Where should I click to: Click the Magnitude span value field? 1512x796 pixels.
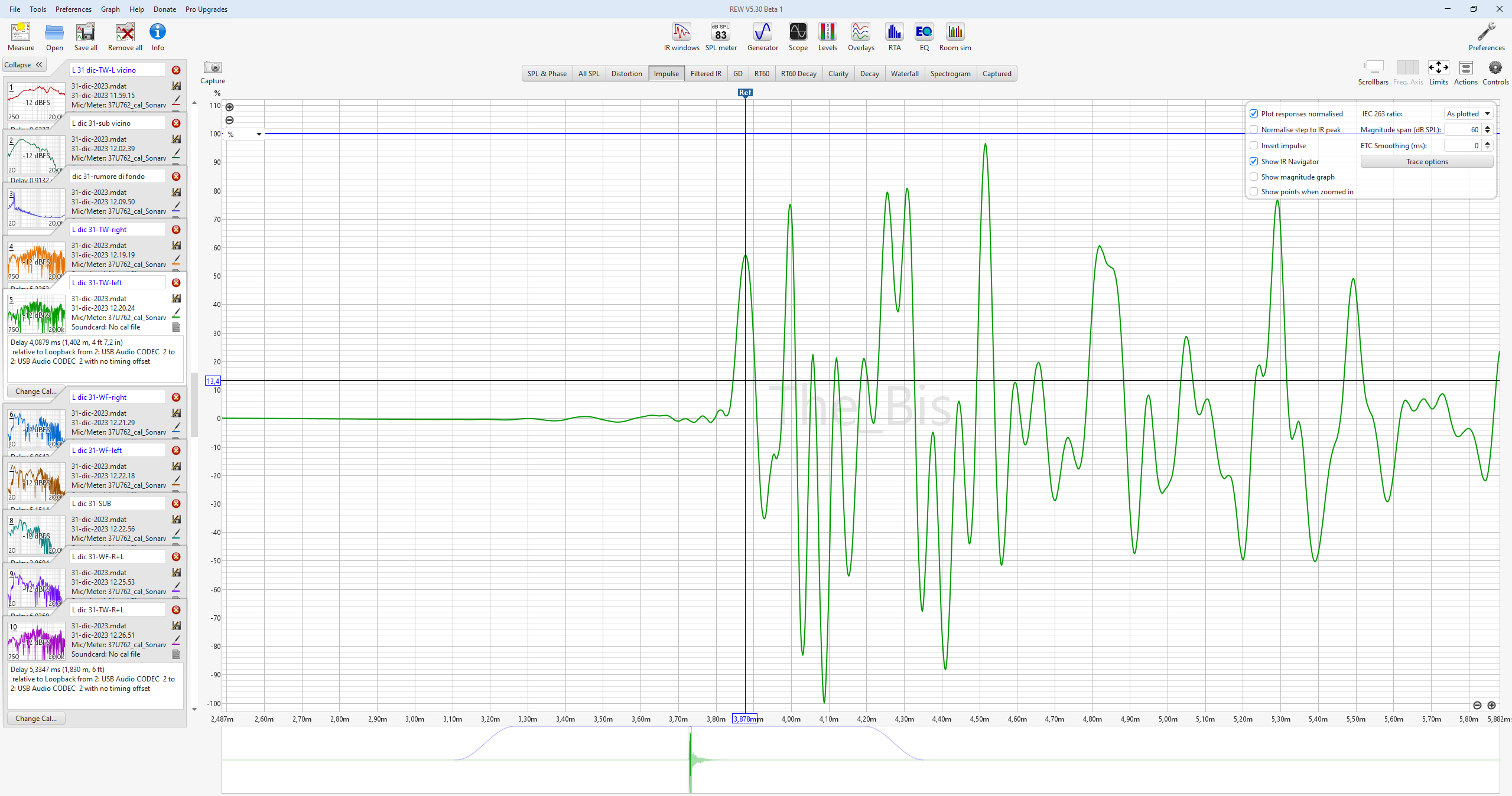point(1464,129)
